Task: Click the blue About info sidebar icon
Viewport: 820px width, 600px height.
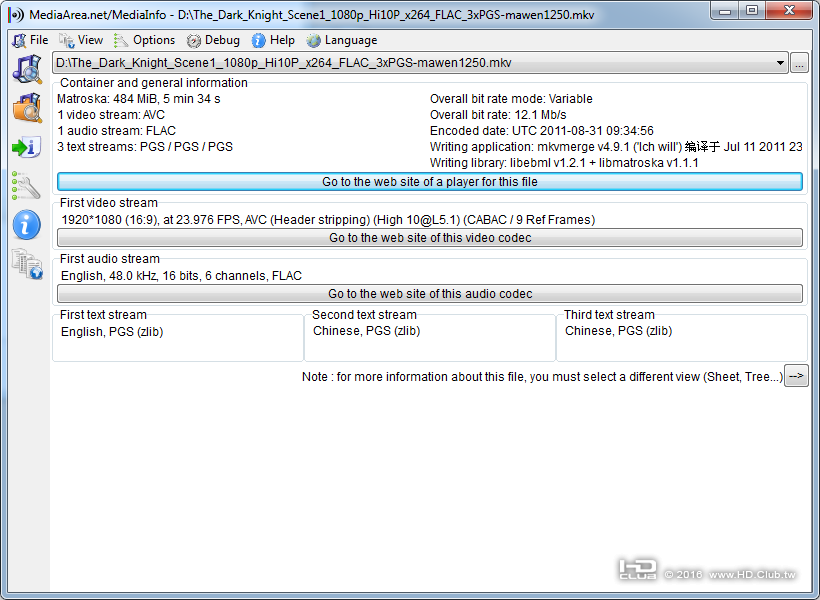Action: 26,225
